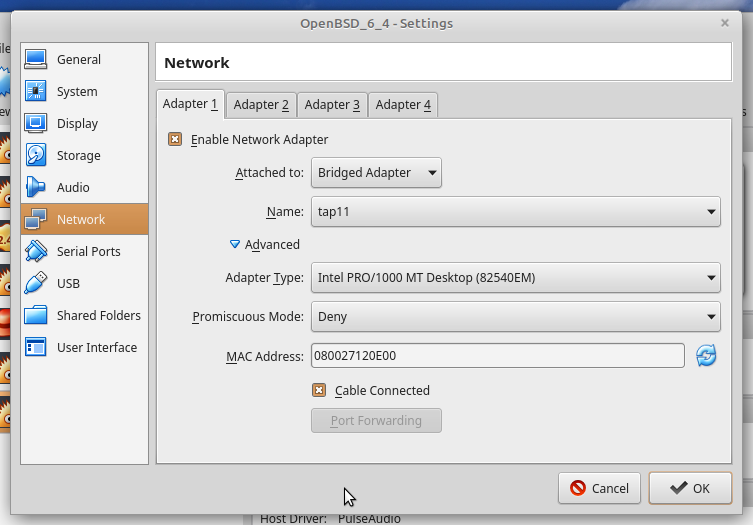This screenshot has width=753, height=525.
Task: Switch to the Adapter 2 tab
Action: [261, 105]
